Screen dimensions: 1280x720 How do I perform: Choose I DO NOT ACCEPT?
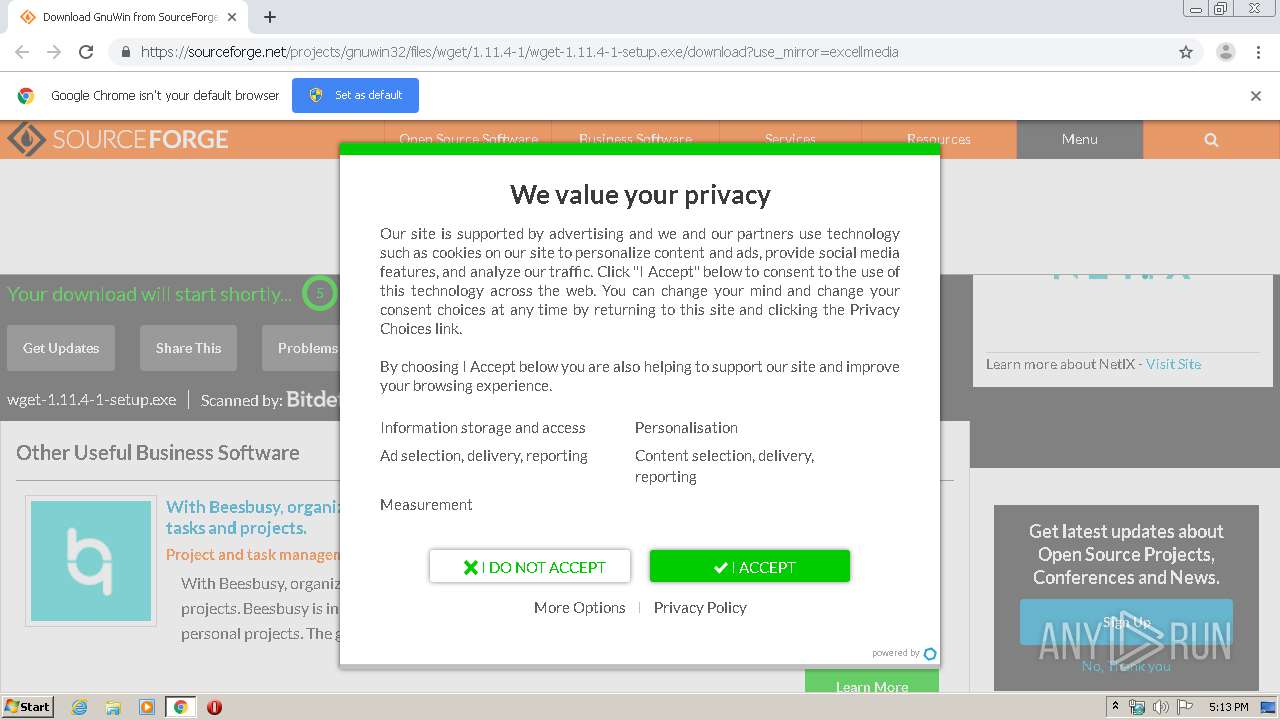(x=530, y=567)
